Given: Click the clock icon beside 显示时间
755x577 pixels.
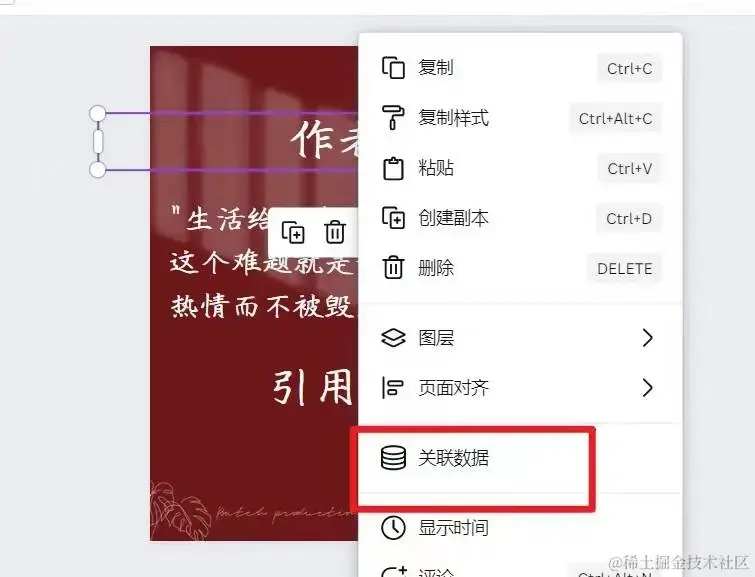Looking at the screenshot, I should [x=393, y=527].
